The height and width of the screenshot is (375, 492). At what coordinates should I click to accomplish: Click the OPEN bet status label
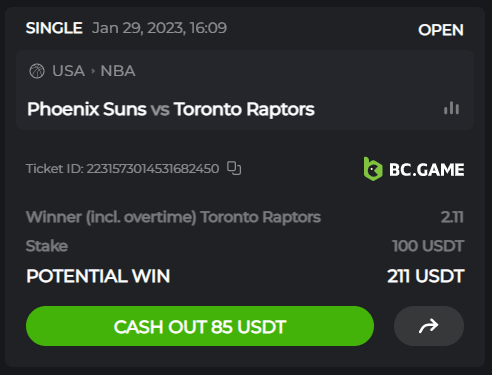pyautogui.click(x=441, y=30)
